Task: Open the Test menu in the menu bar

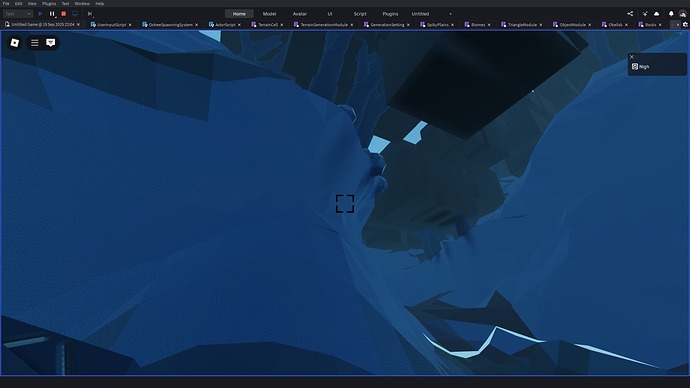Action: pos(65,4)
